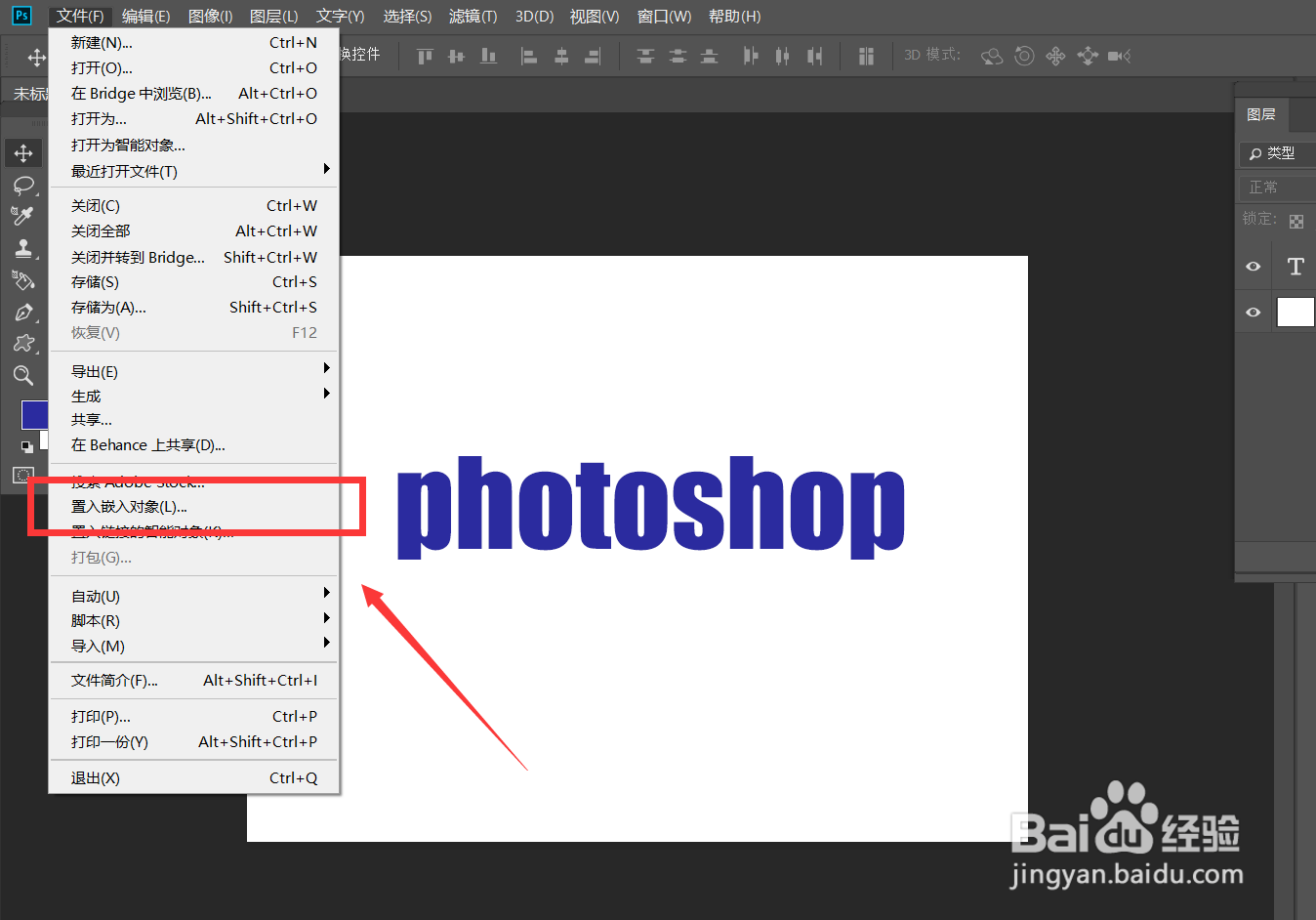The width and height of the screenshot is (1316, 920).
Task: Click the 3D rotate object icon
Action: pos(992,56)
